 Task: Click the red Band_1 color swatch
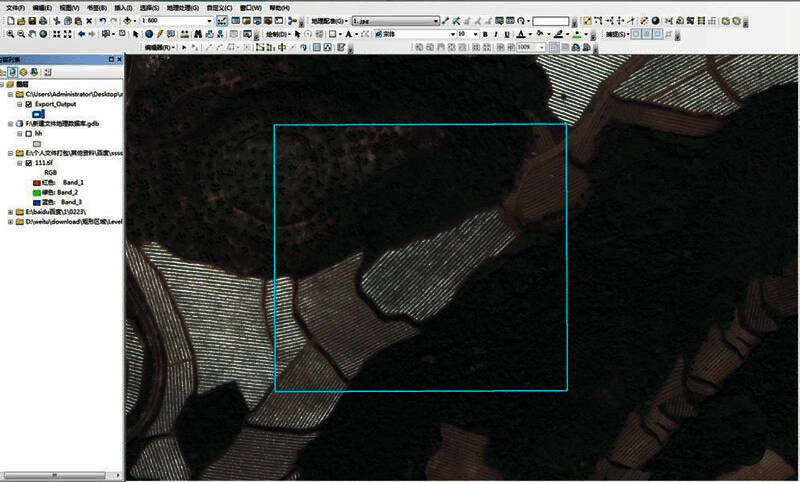[x=37, y=182]
